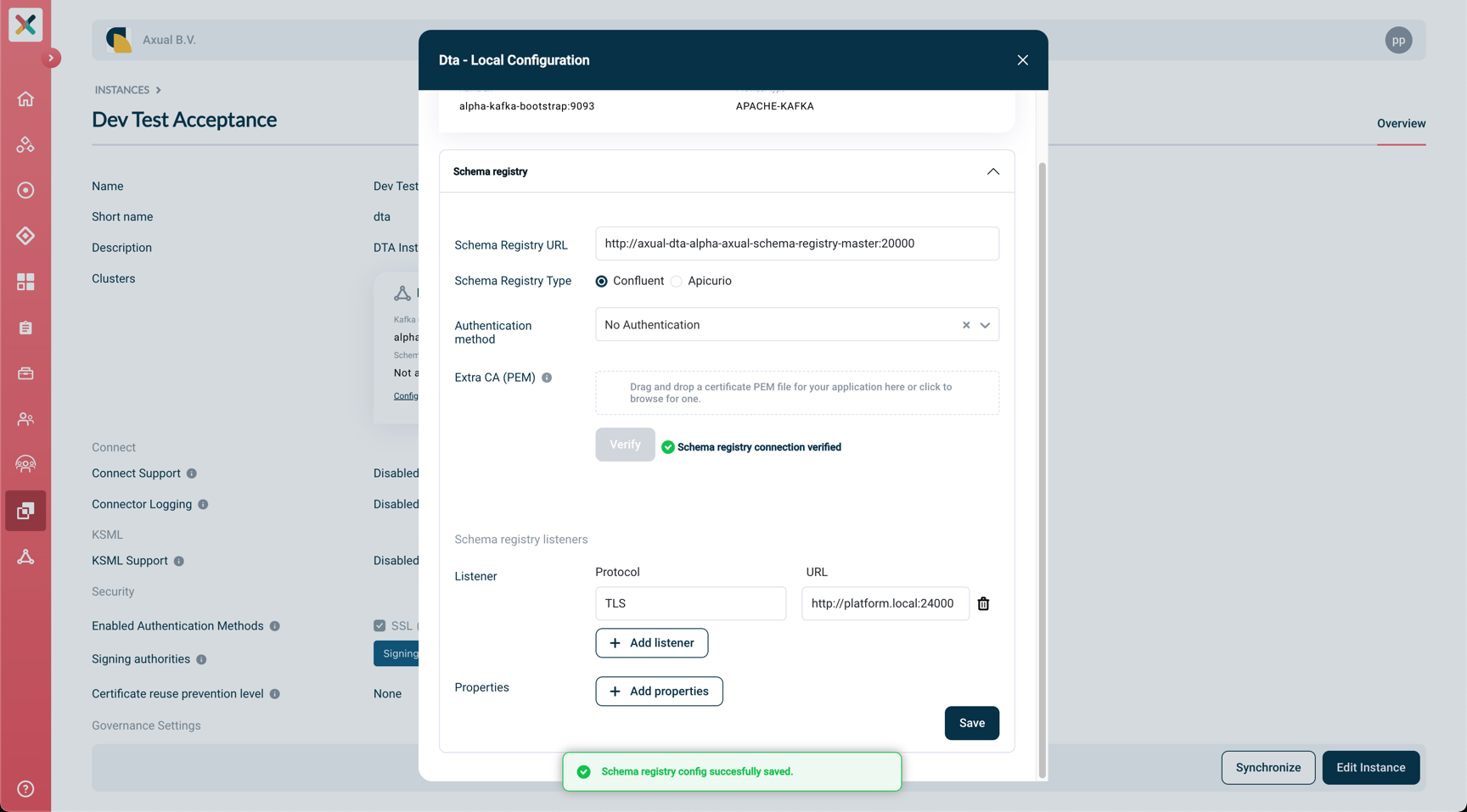Click the Edit Instance button

(x=1371, y=768)
